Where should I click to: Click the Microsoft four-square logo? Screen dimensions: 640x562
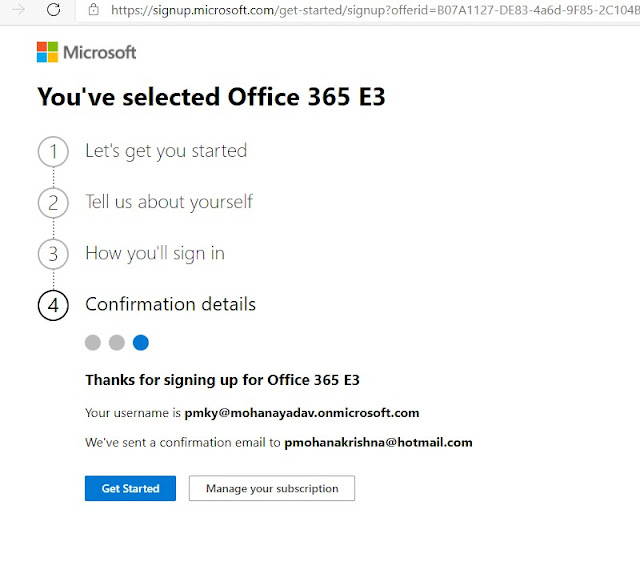coord(47,52)
